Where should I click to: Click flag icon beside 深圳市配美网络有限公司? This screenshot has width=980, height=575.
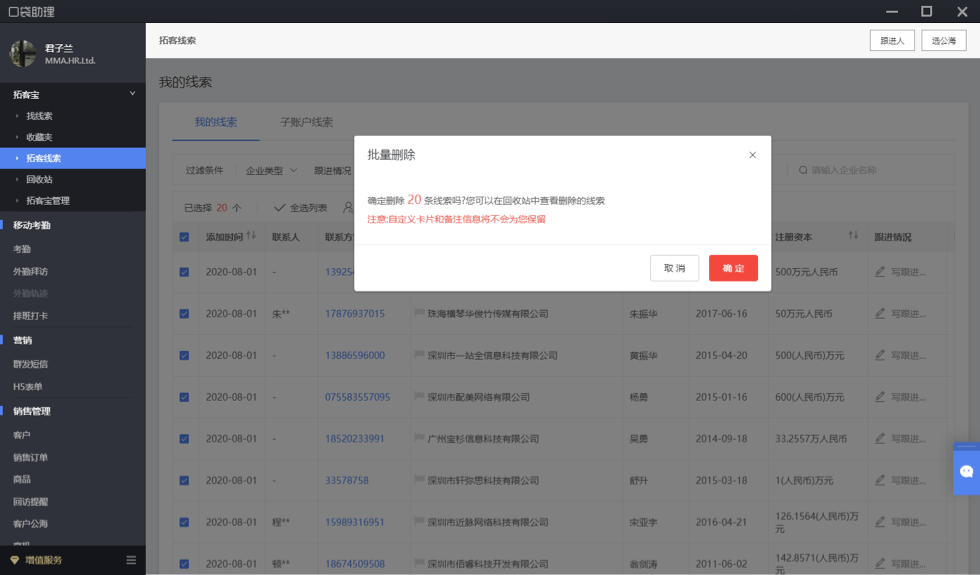point(419,396)
